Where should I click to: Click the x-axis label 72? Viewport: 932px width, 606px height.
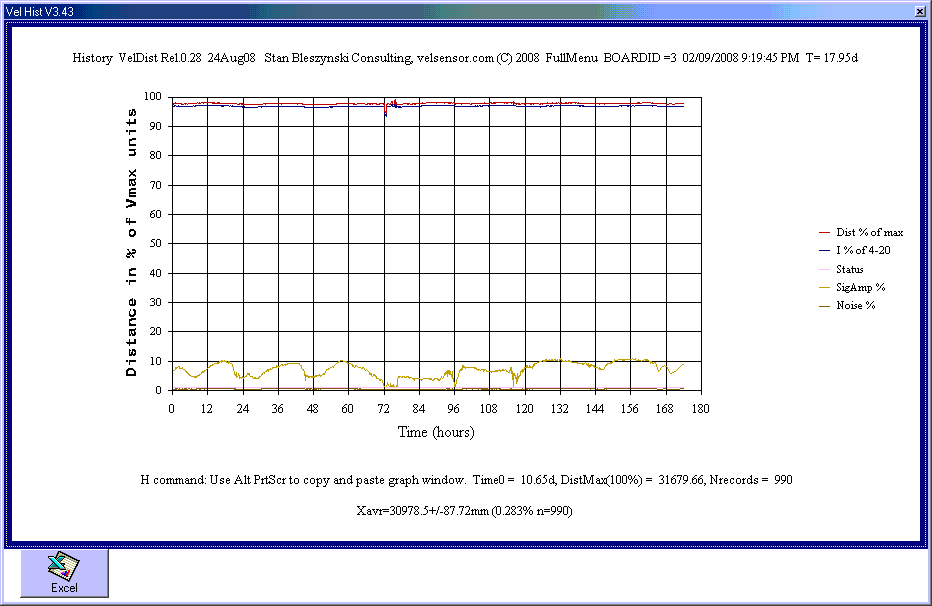pyautogui.click(x=383, y=409)
